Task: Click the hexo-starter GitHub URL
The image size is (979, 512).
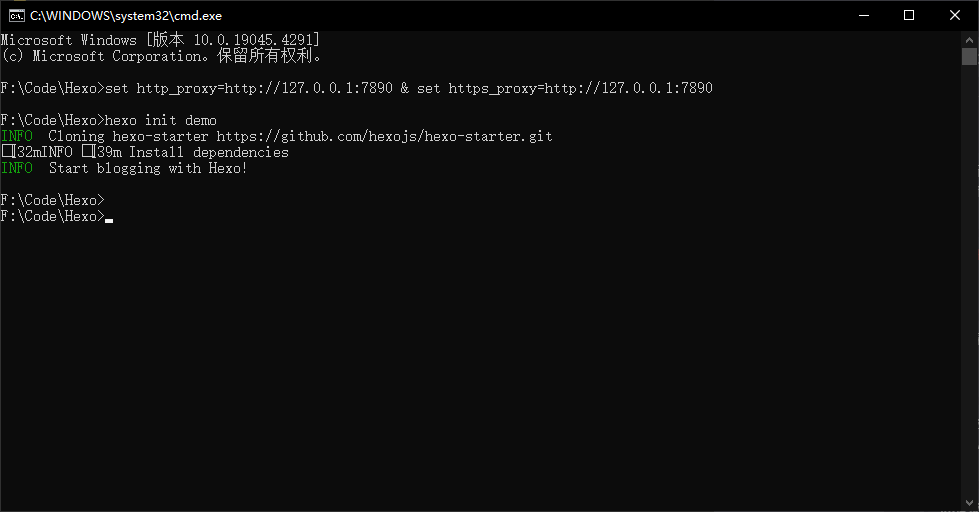Action: 384,136
